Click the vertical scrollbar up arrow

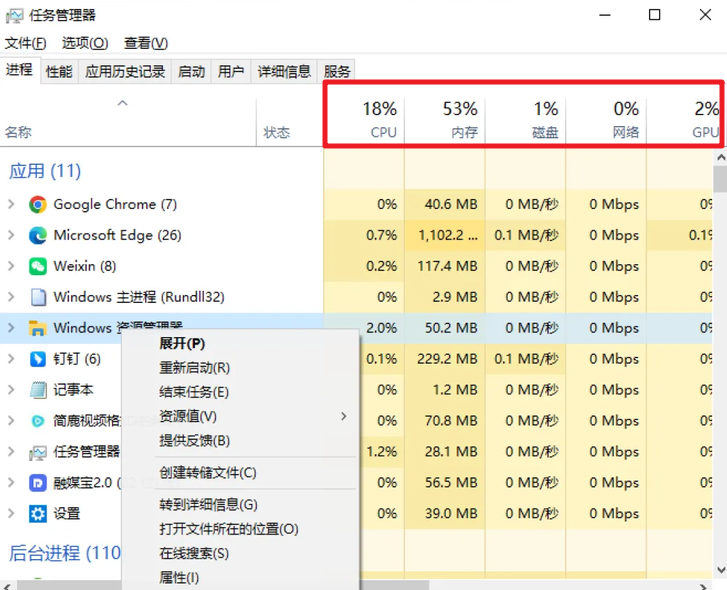(x=721, y=158)
